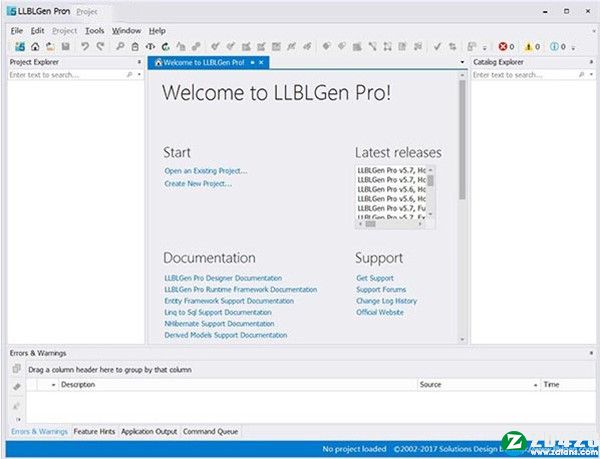Click the Support Forums link
The width and height of the screenshot is (600, 459).
point(381,290)
